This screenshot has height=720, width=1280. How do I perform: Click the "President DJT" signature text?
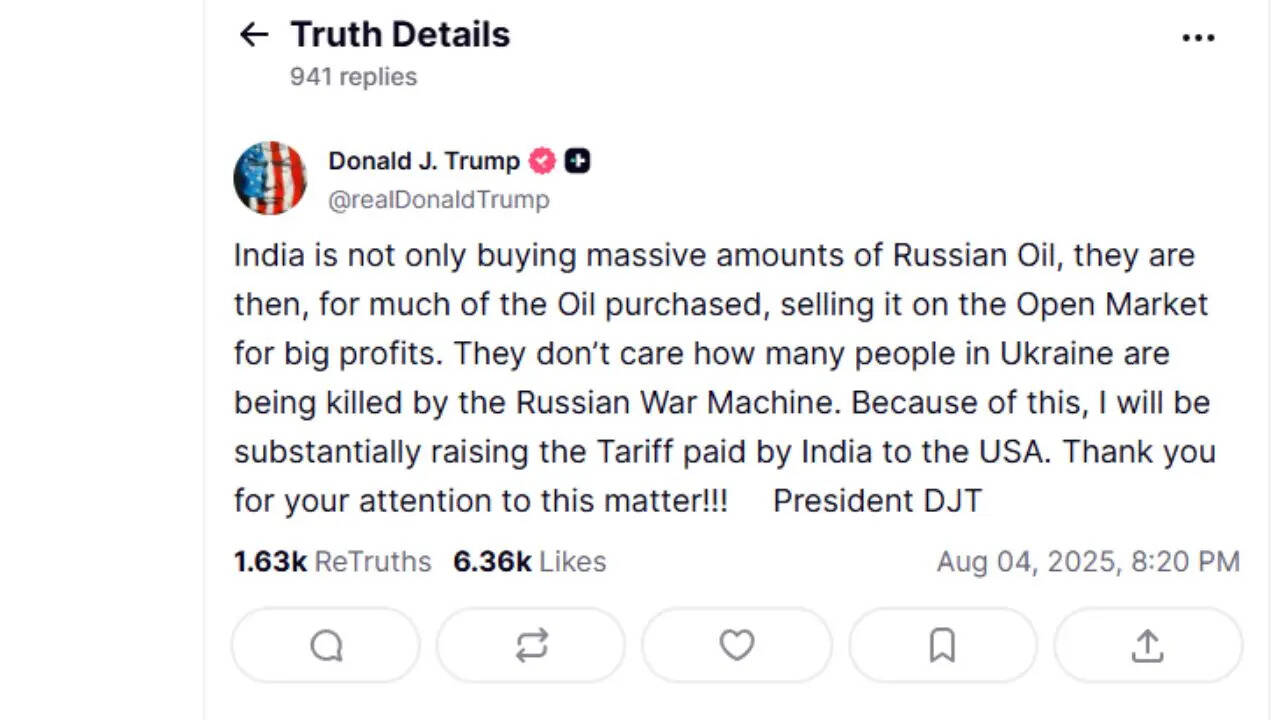(x=877, y=500)
